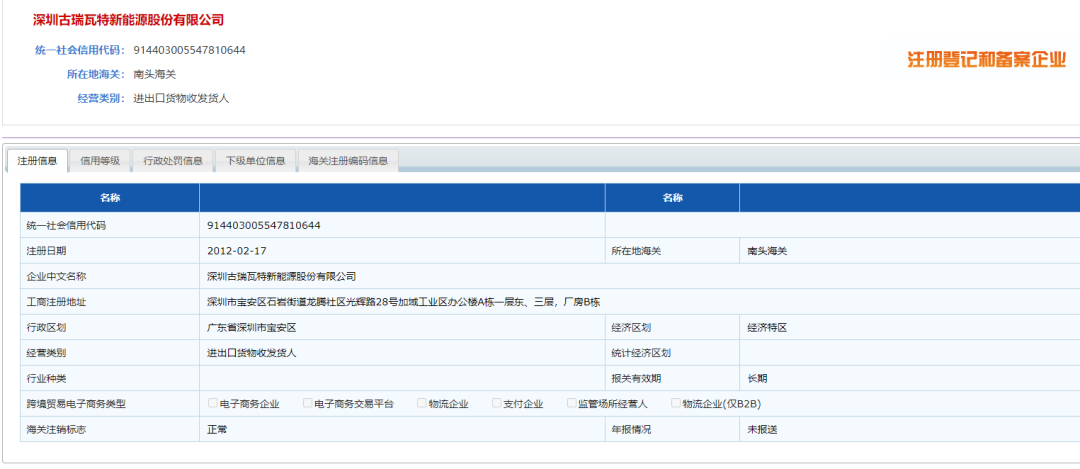Check the 支付企业 option
The image size is (1080, 469).
(x=496, y=403)
